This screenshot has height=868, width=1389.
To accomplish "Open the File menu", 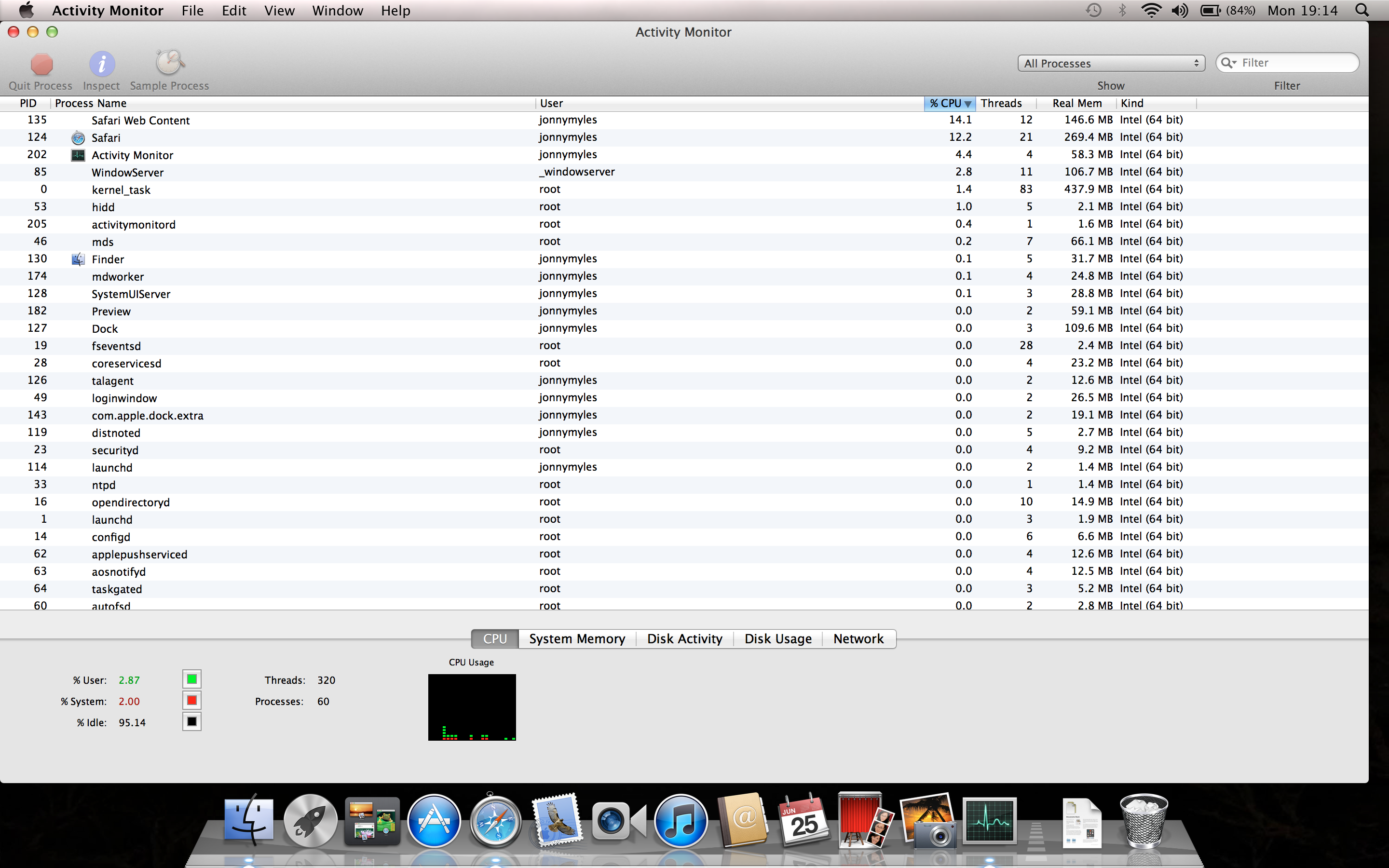I will click(x=192, y=10).
